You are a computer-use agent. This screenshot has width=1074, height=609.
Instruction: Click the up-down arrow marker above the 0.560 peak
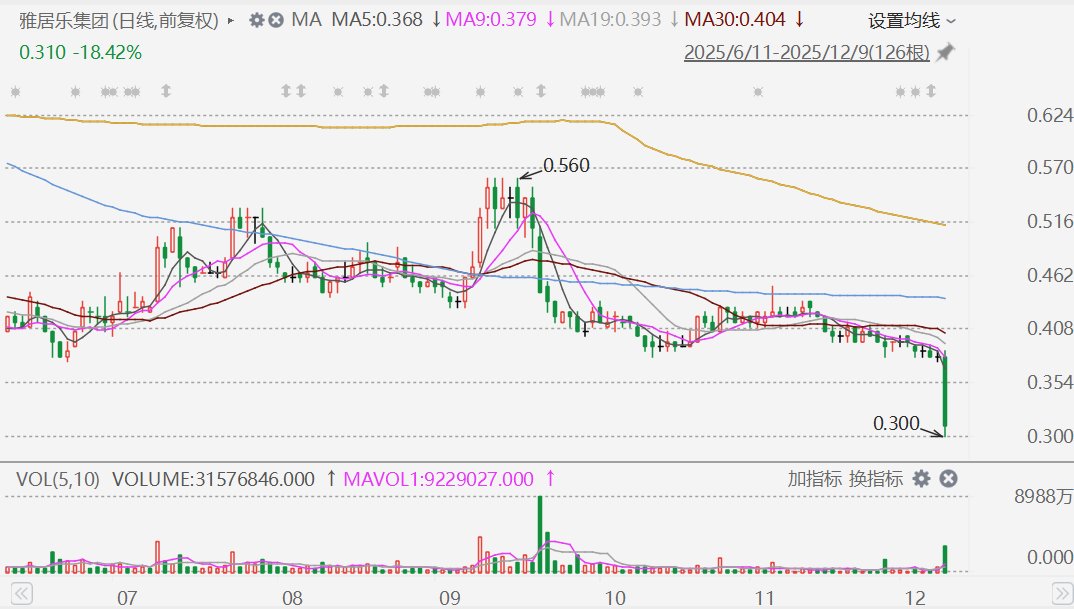tap(540, 90)
